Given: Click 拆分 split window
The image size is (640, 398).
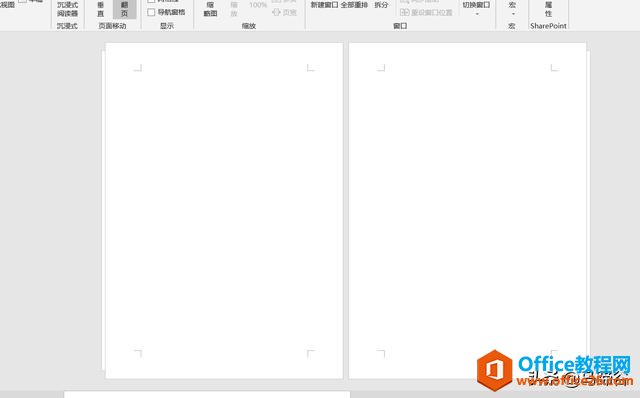Looking at the screenshot, I should click(x=381, y=5).
